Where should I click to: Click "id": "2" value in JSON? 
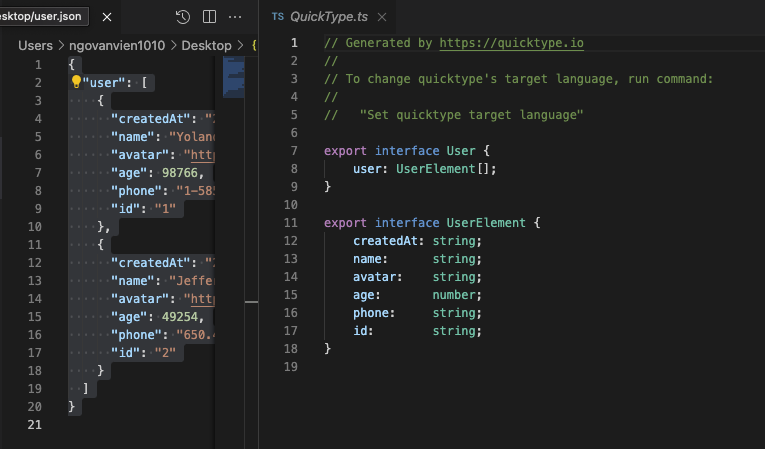[x=165, y=353]
